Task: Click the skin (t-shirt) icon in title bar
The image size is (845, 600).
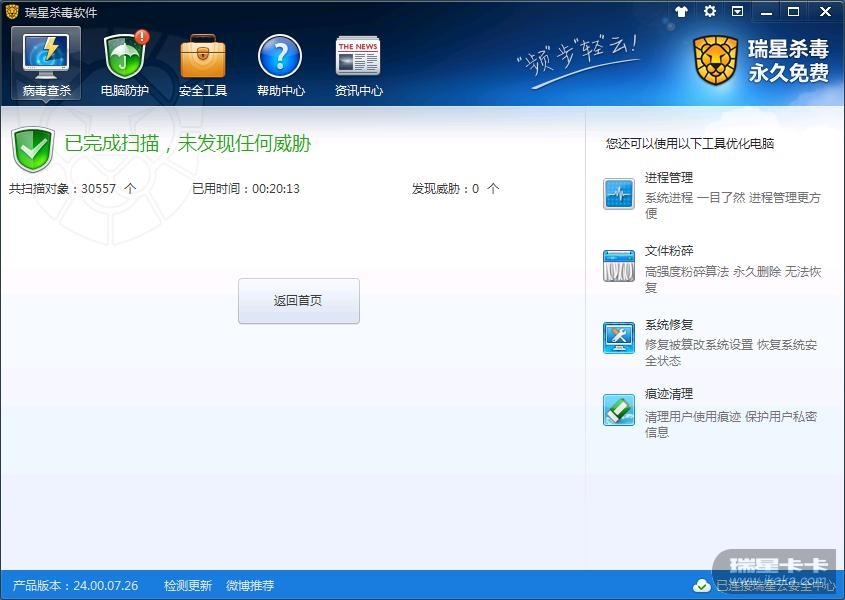Action: tap(681, 11)
